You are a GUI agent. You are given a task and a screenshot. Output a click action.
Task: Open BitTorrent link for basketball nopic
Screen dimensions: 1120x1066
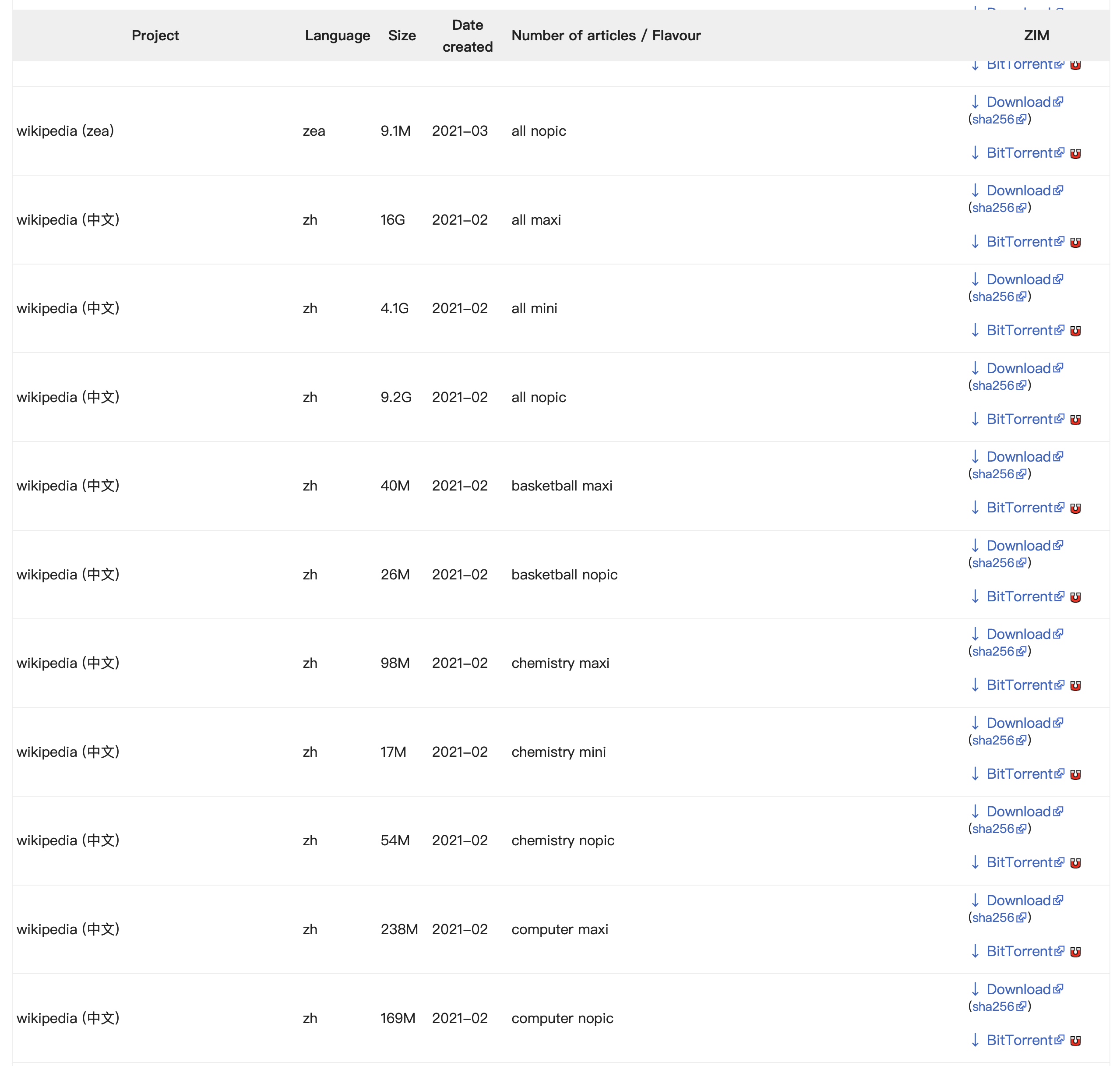(1019, 597)
